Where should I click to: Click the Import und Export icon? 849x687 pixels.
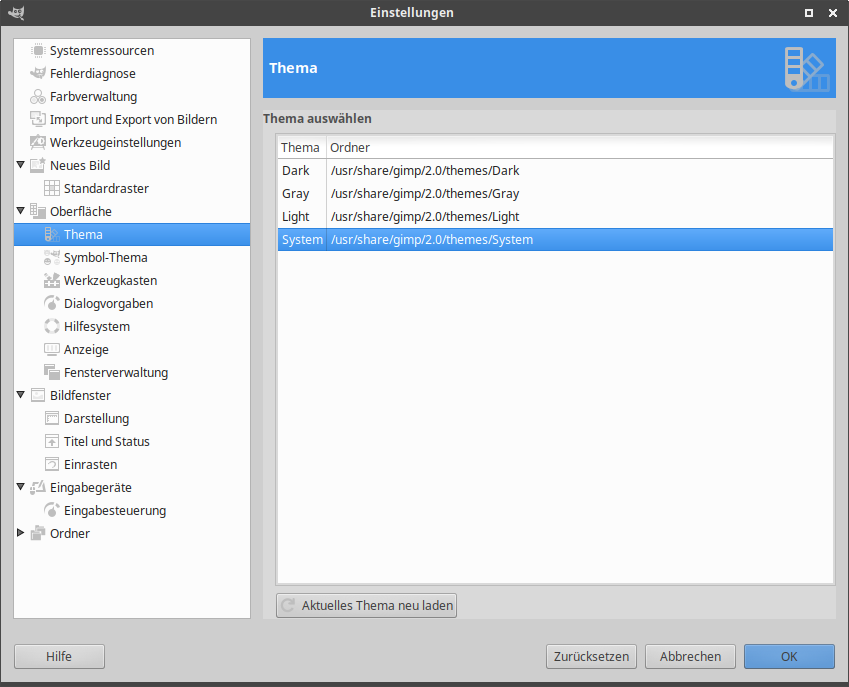38,119
